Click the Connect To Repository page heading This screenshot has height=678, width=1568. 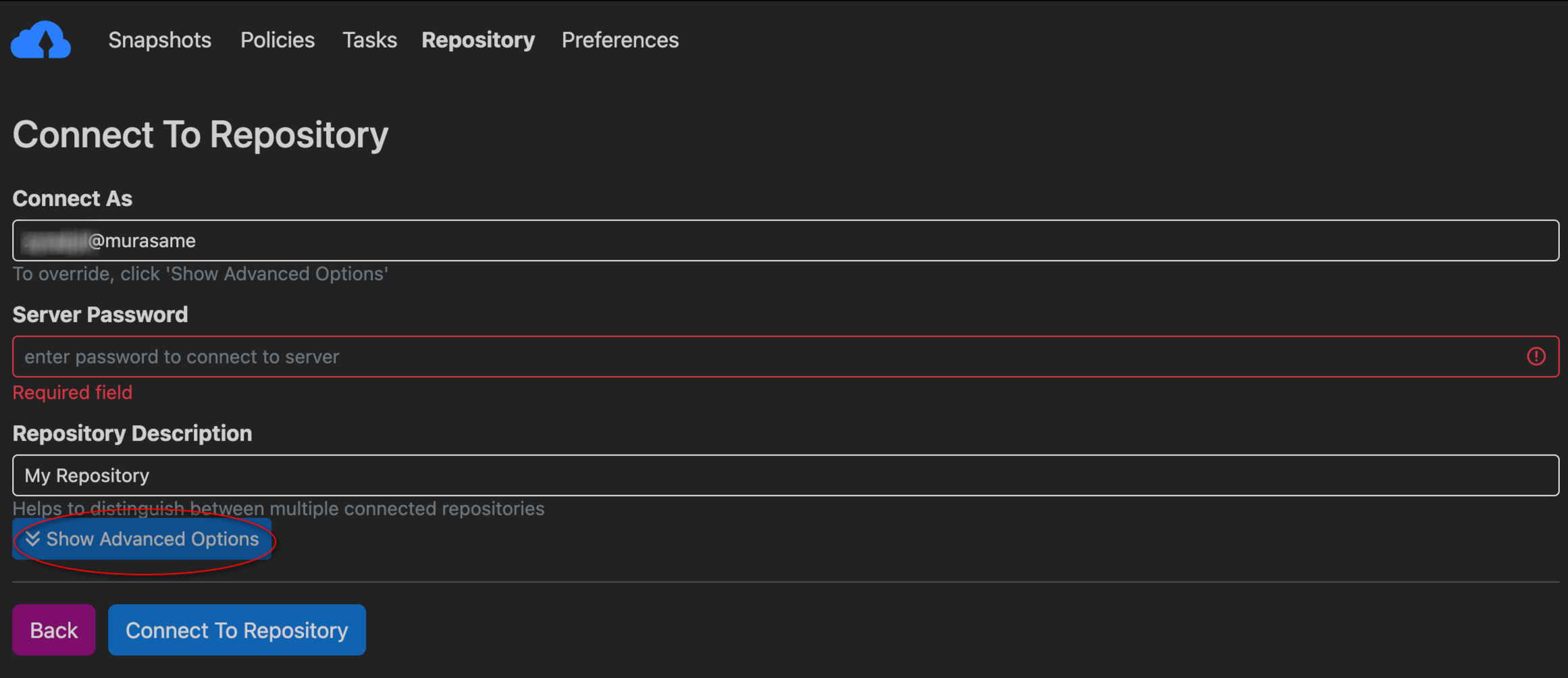point(201,134)
